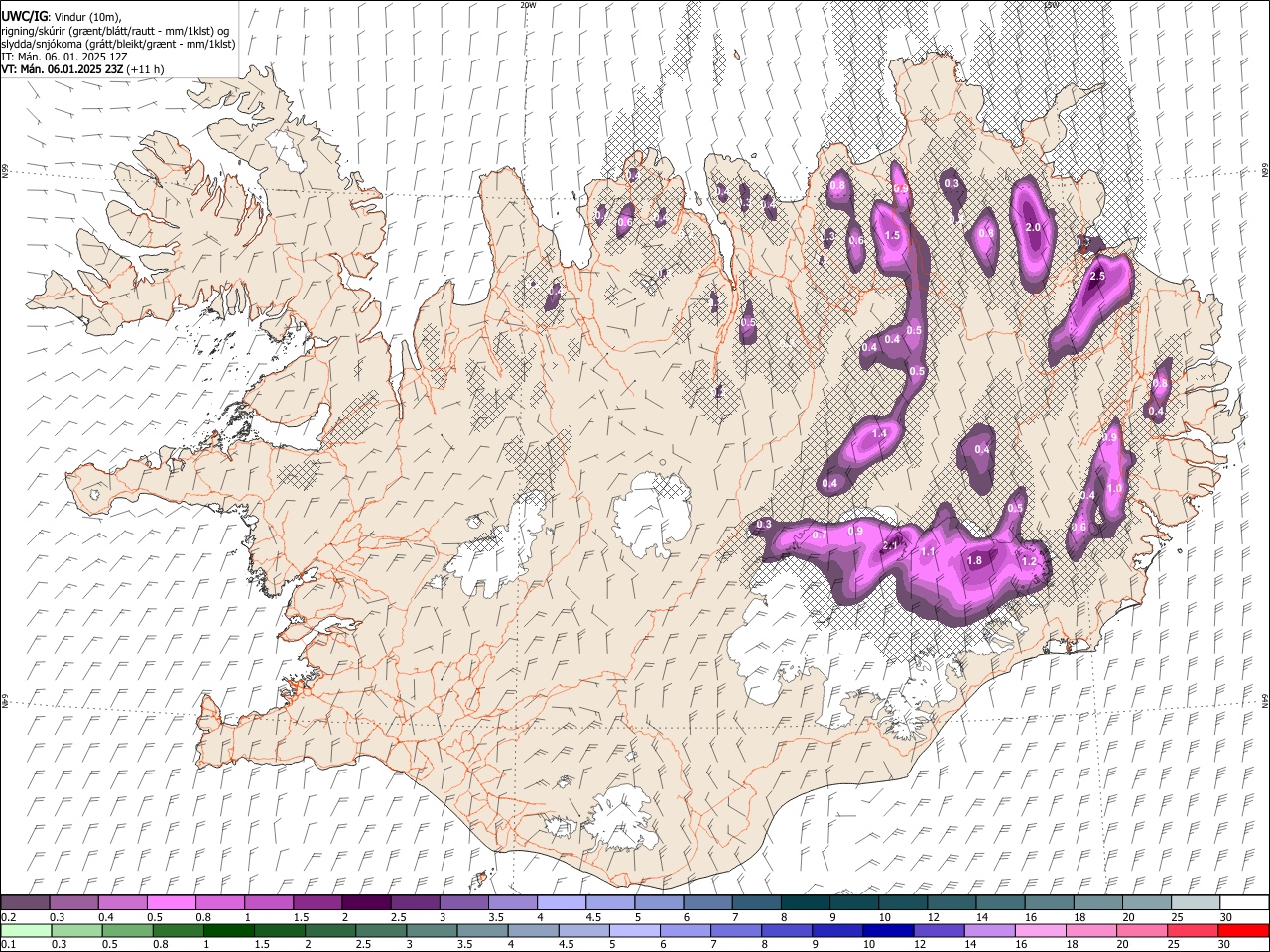The image size is (1270, 952).
Task: Click the 1.4 precipitation value on the map
Action: point(879,433)
